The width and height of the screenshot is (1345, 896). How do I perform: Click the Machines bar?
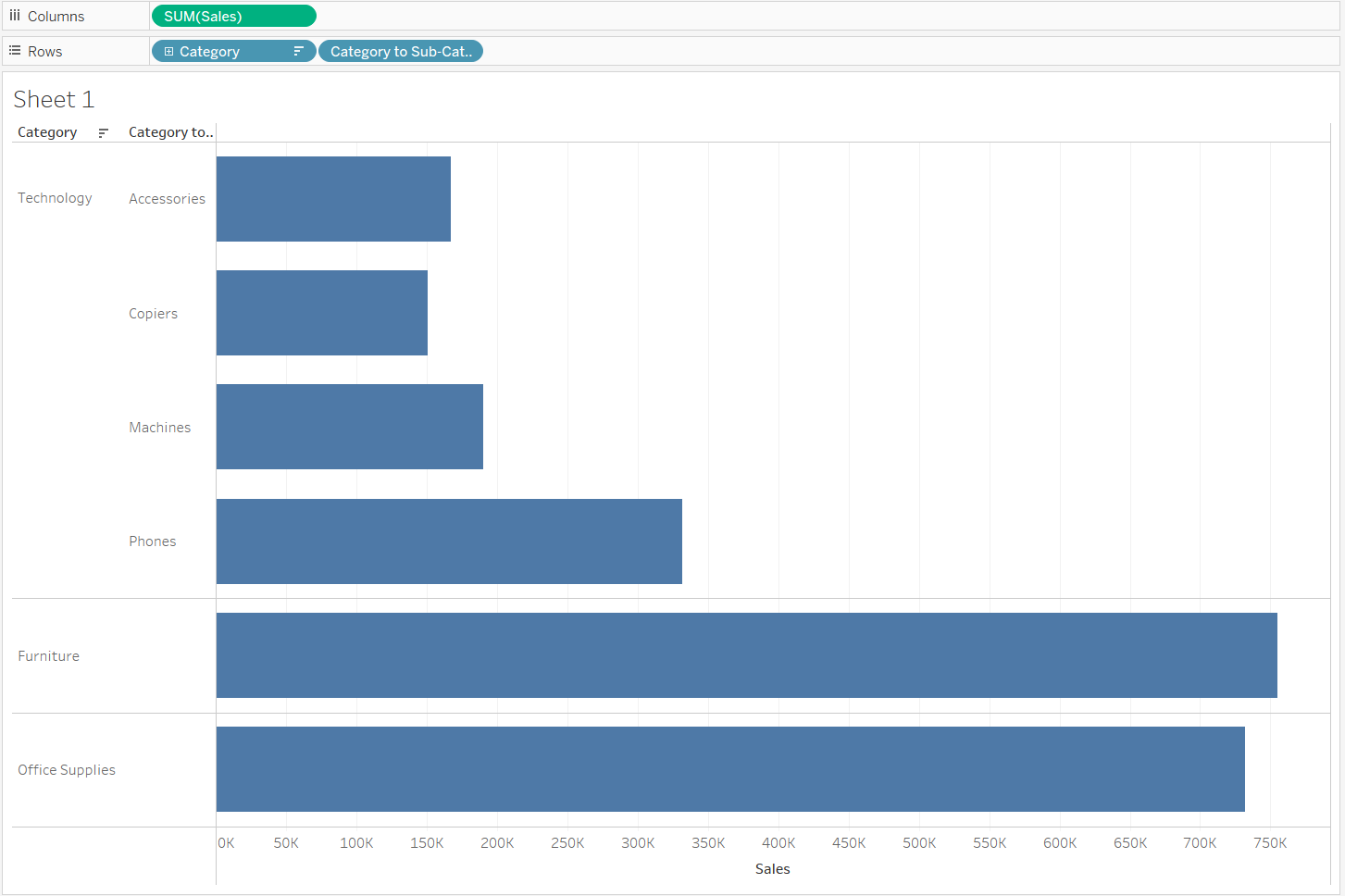coord(350,427)
